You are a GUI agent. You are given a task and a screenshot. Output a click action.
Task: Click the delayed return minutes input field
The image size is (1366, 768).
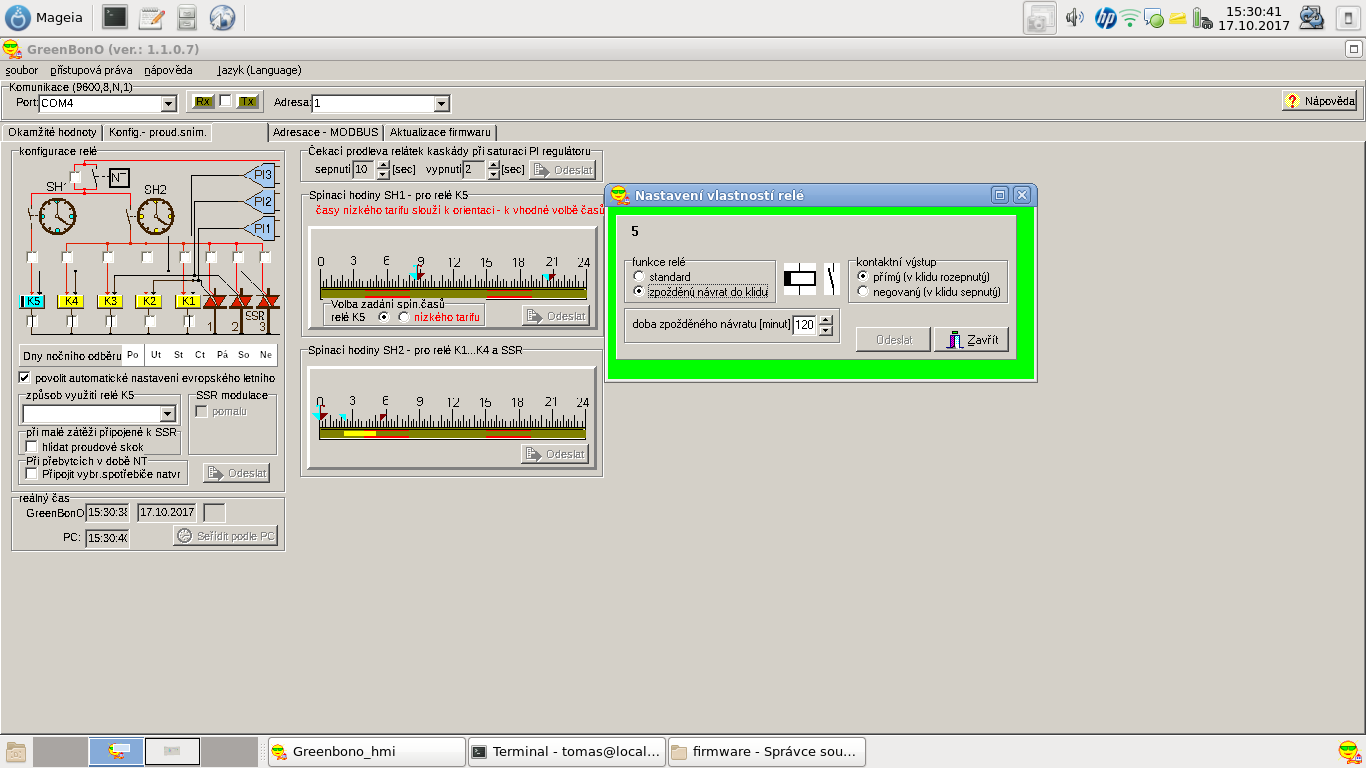point(804,325)
